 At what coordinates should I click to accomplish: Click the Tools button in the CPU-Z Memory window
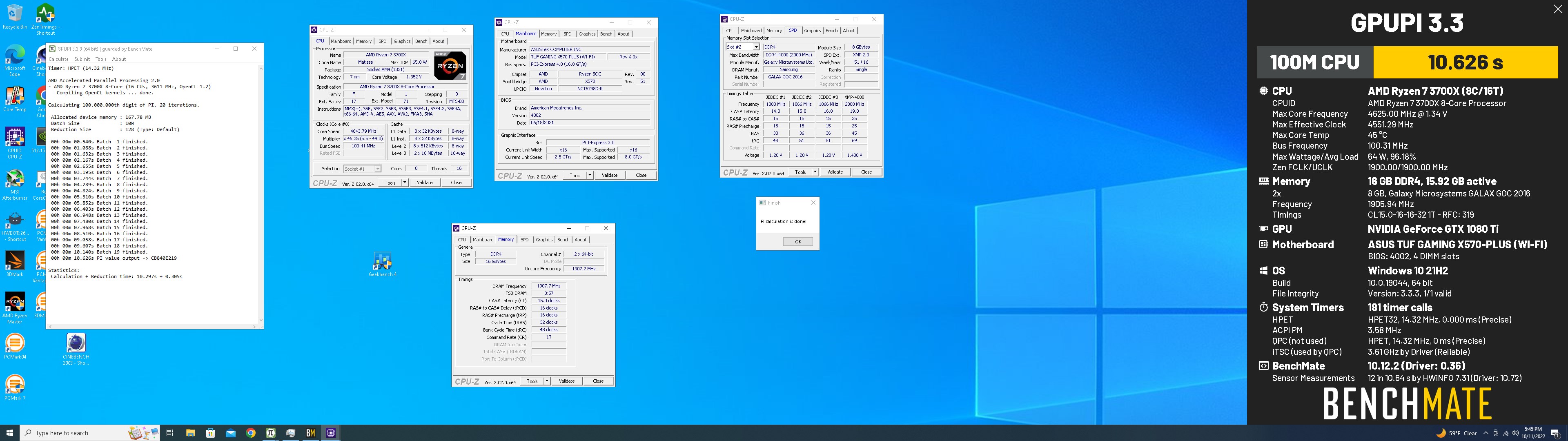[x=532, y=381]
